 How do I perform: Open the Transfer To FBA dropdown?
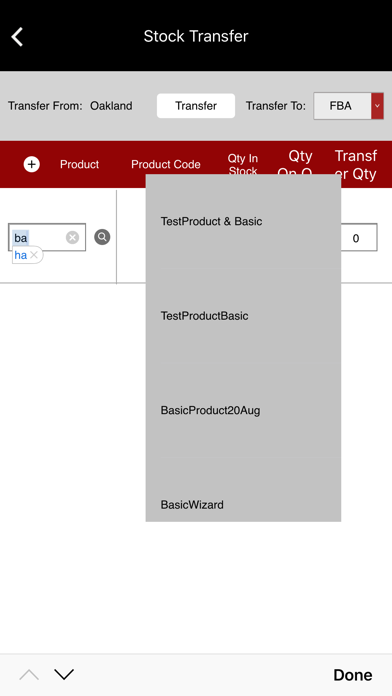click(x=348, y=106)
